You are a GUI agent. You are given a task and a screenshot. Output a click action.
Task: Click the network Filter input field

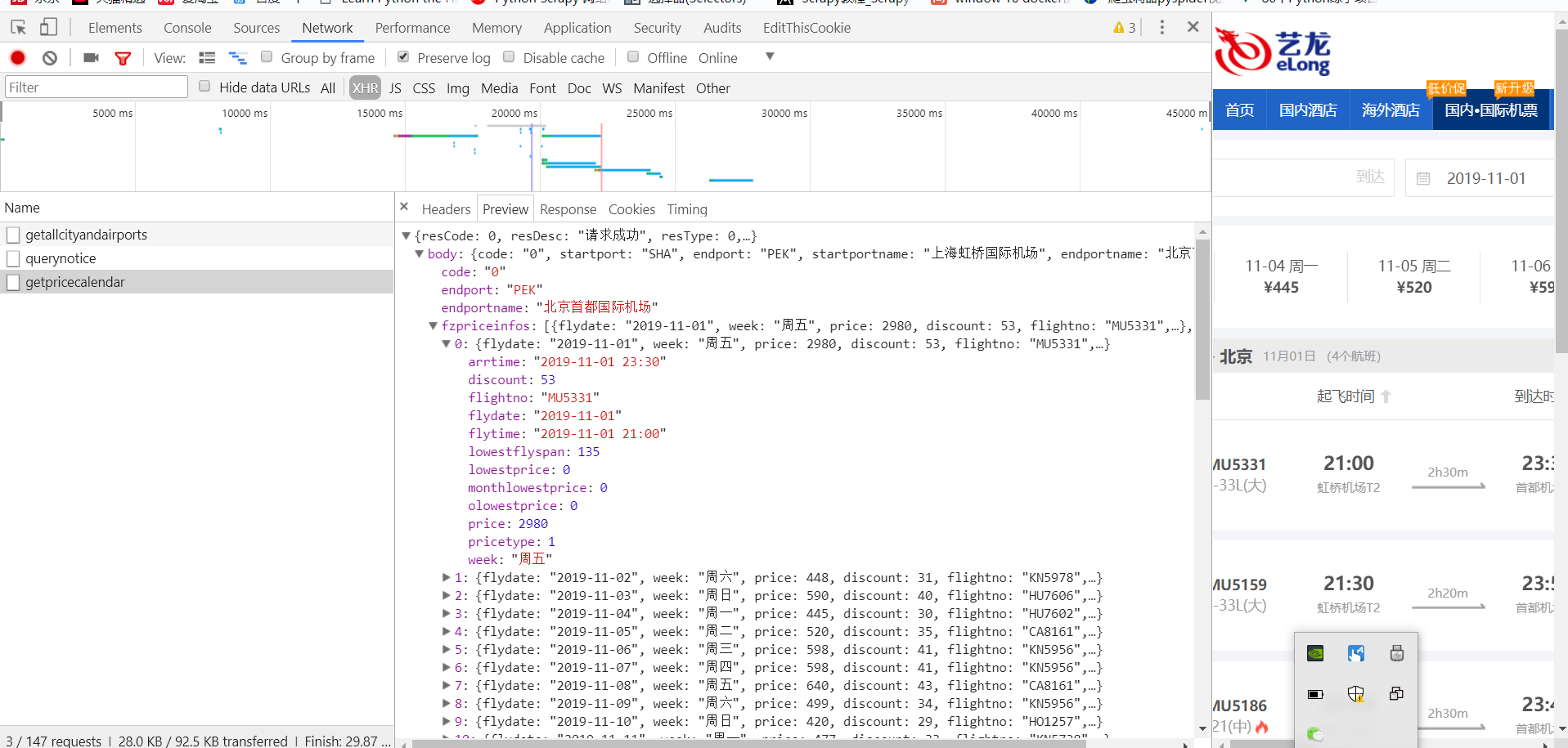coord(97,87)
